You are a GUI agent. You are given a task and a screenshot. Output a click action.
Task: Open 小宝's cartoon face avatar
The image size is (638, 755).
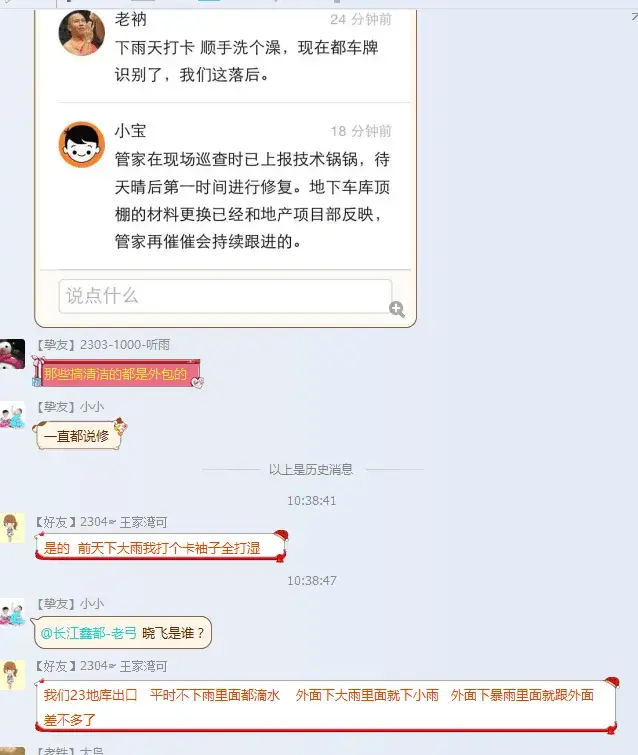81,144
